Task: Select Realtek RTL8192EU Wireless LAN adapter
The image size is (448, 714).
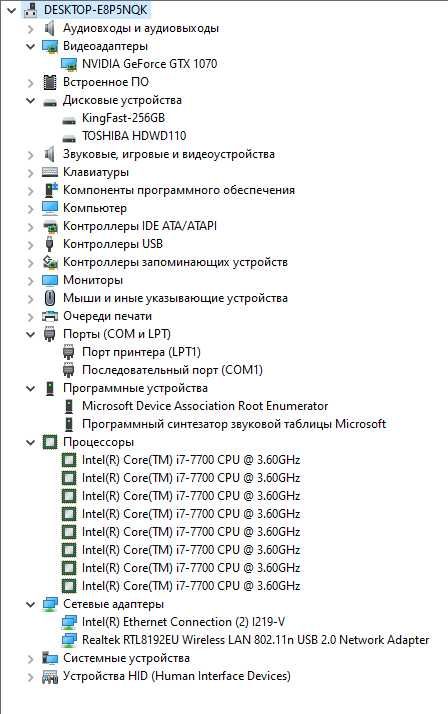Action: (x=255, y=640)
